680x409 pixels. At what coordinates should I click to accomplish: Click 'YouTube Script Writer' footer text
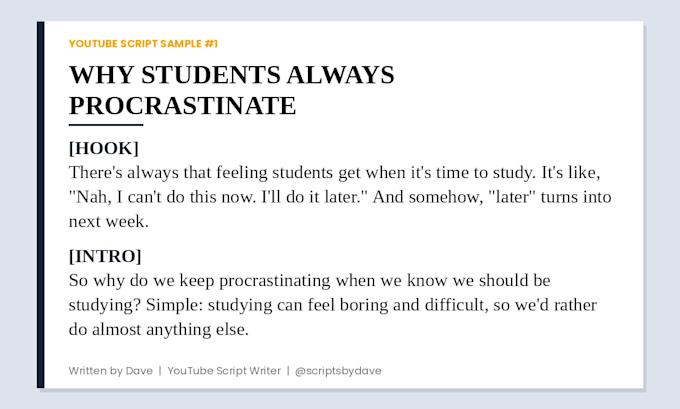point(224,371)
